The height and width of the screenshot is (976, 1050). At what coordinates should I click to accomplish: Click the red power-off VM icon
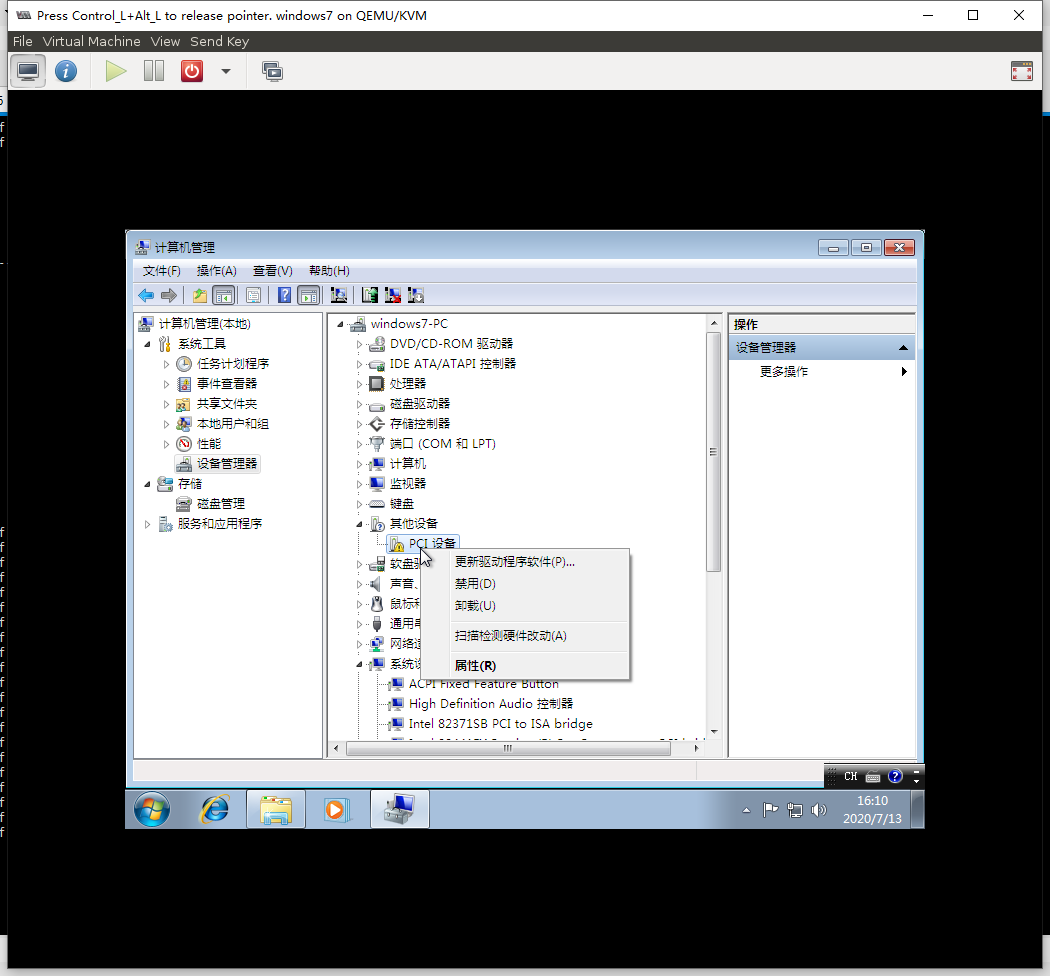point(191,71)
